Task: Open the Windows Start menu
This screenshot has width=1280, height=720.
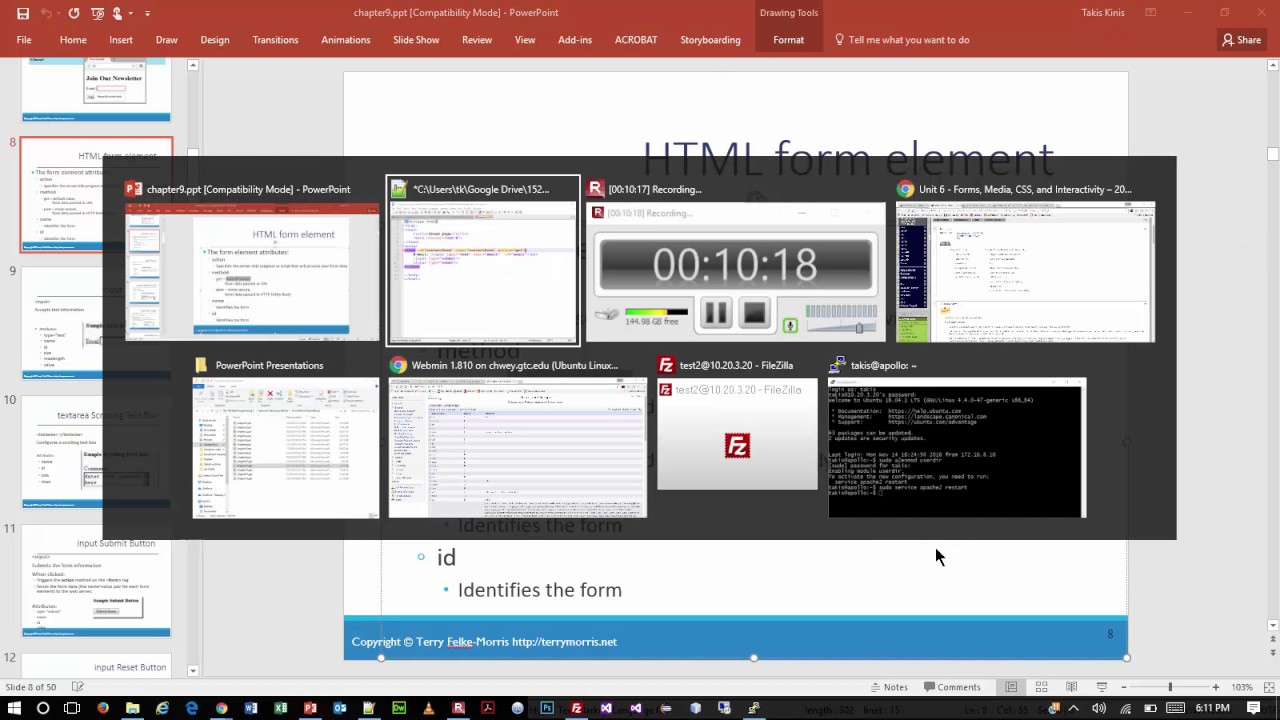Action: coord(14,708)
